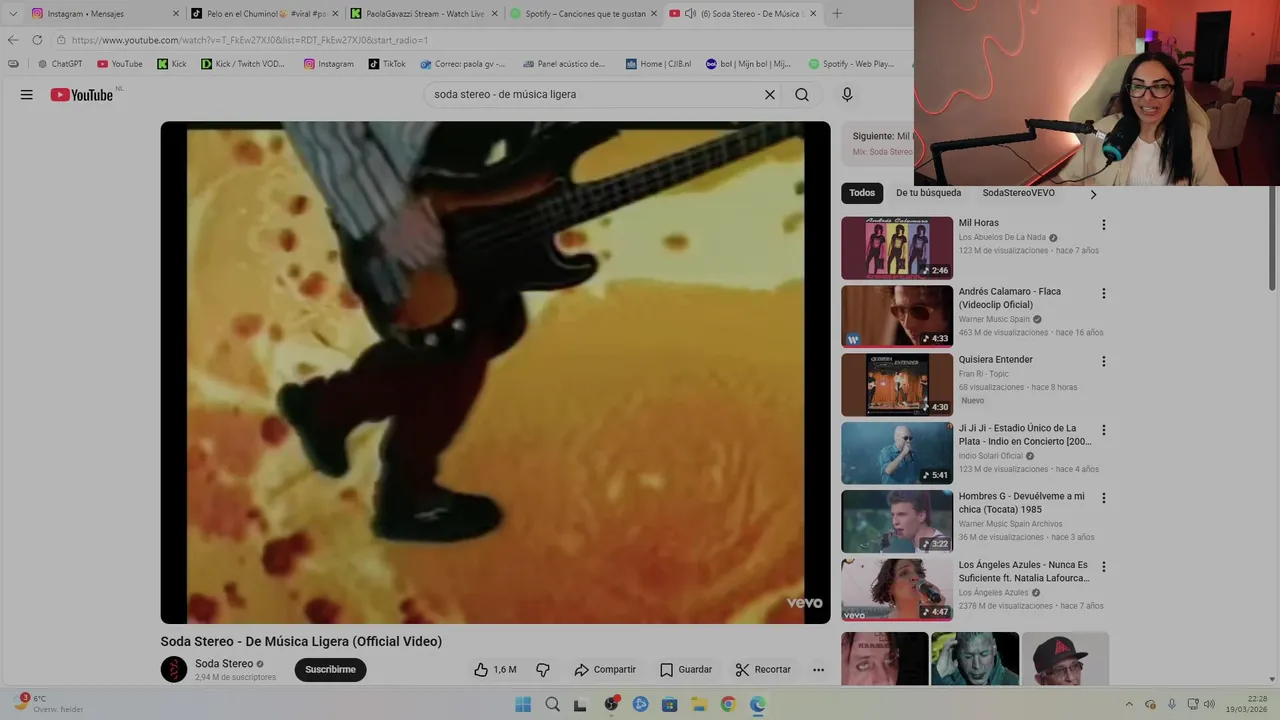This screenshot has height=720, width=1280.
Task: Switch to Pelo en el Chumino TikTok tab
Action: [265, 14]
